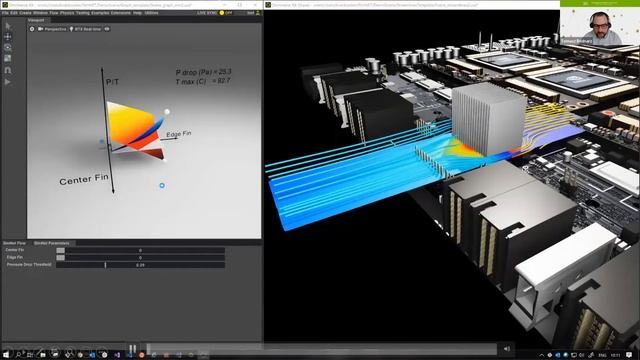Click the user account icon near LIVE SYNC
This screenshot has height=360, width=640.
point(258,13)
